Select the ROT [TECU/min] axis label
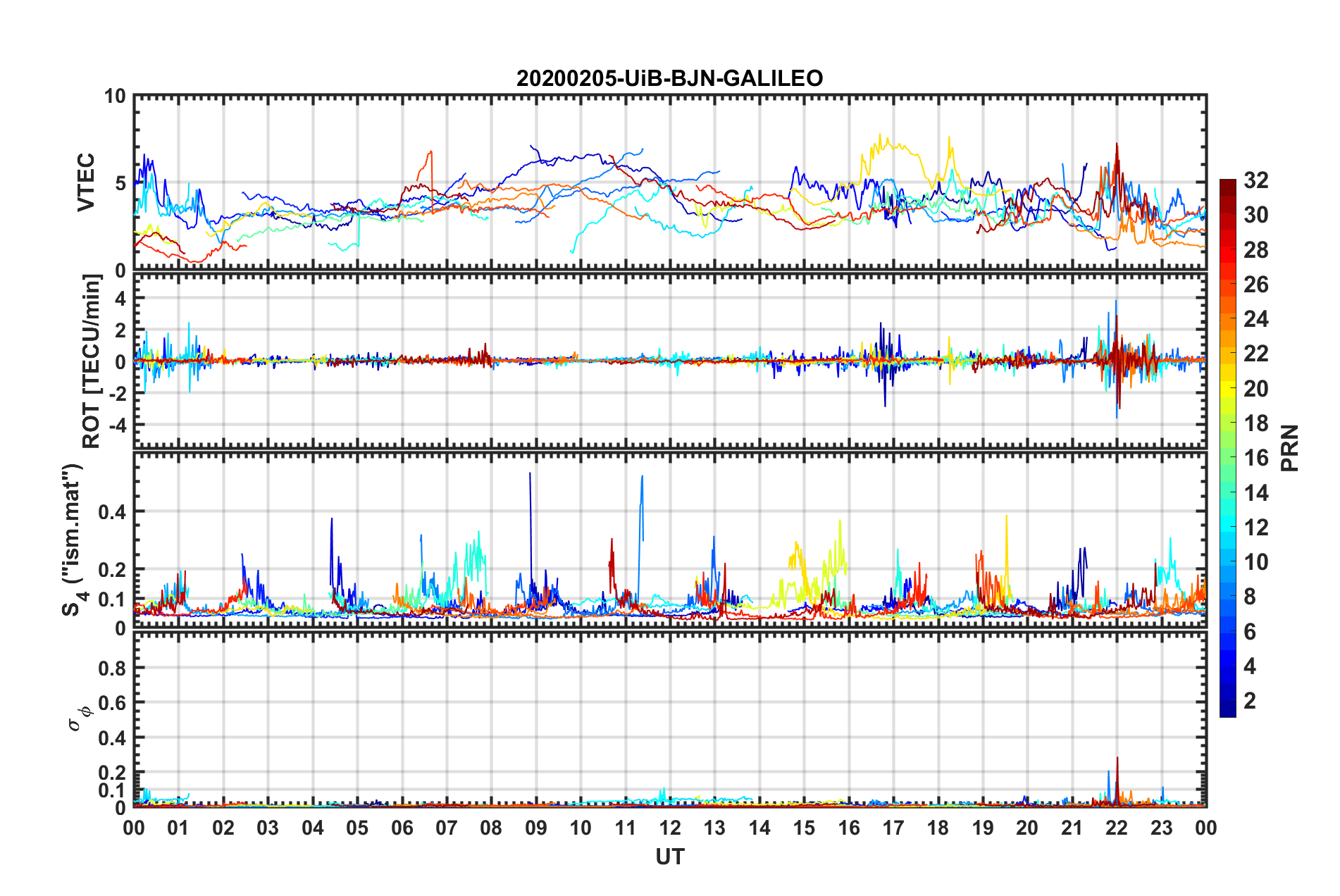 [92, 361]
